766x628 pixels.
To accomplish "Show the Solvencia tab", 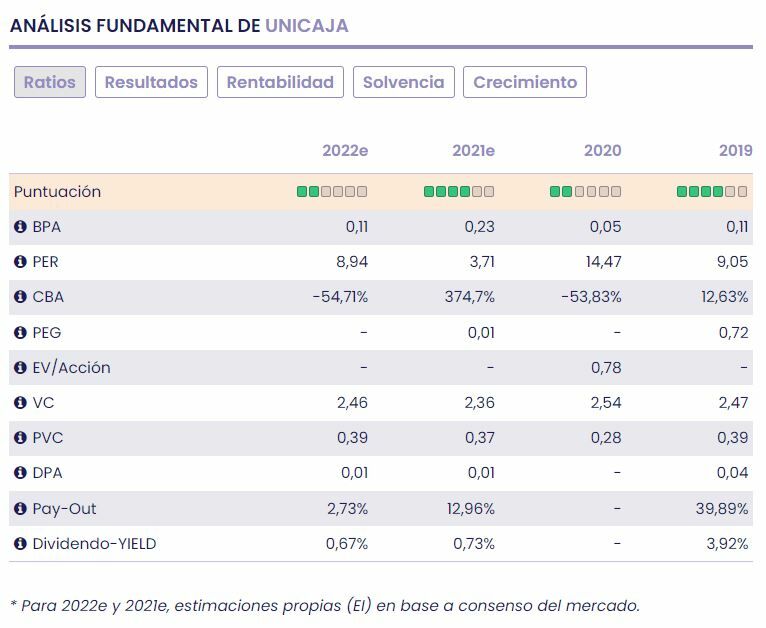I will click(x=404, y=82).
